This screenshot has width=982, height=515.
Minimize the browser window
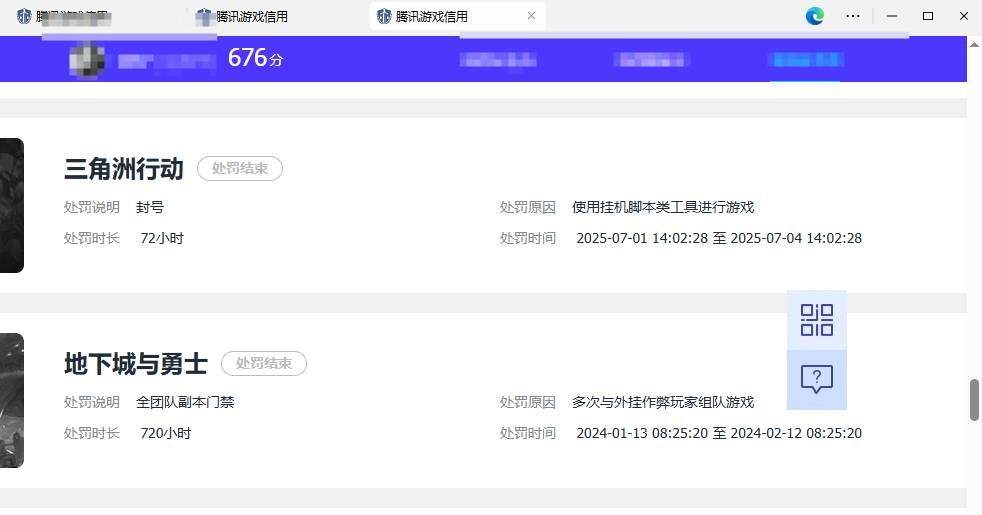pos(892,16)
